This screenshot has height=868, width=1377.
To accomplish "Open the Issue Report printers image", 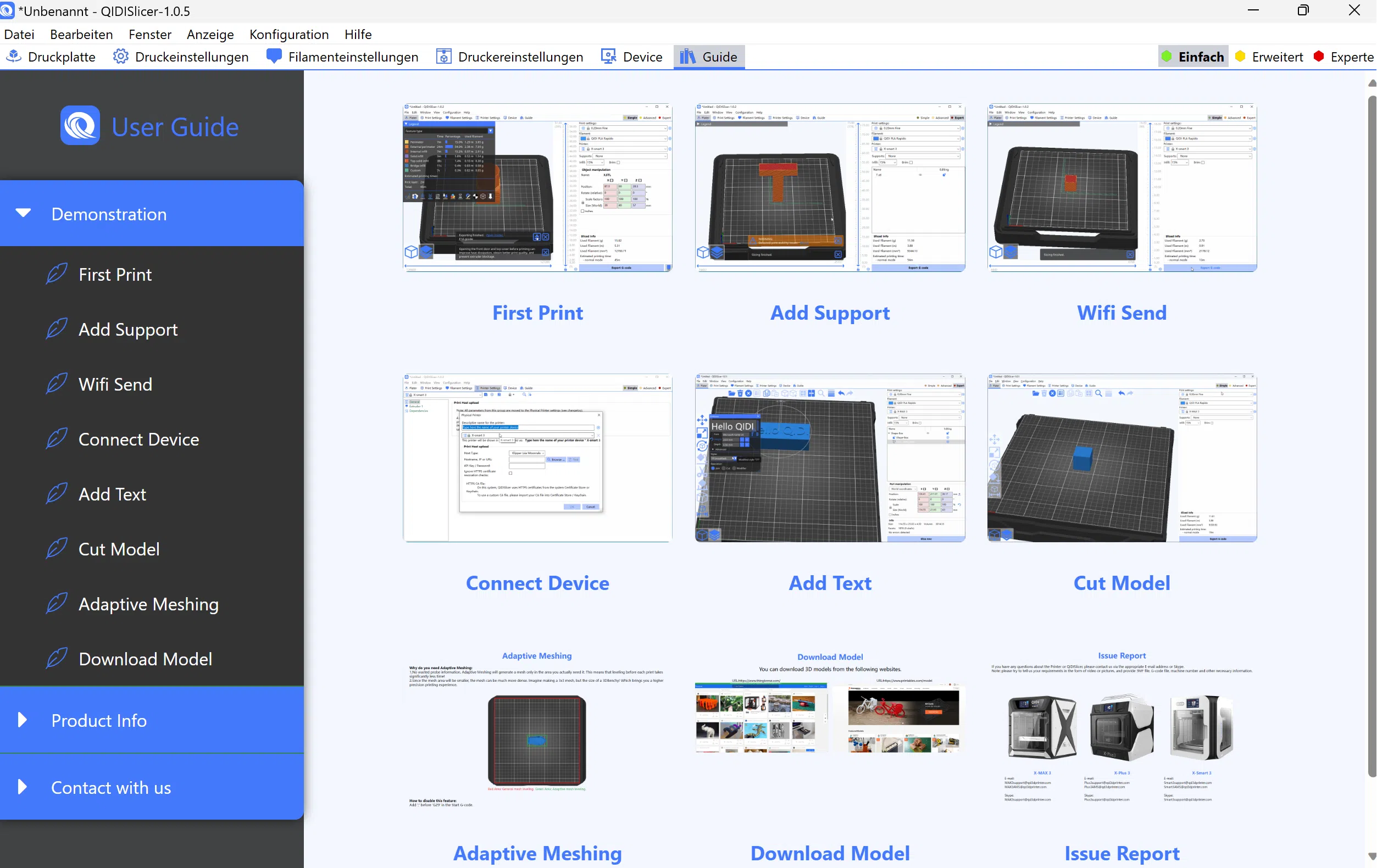I will tap(1121, 727).
